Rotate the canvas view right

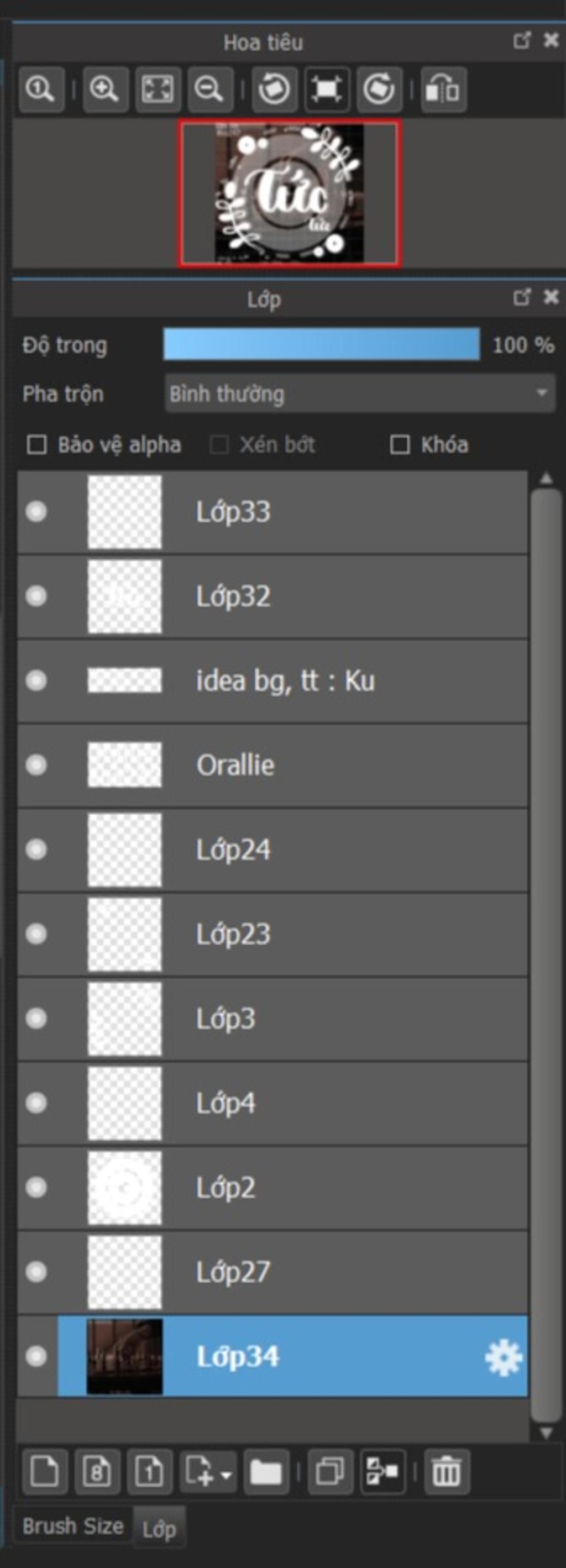pyautogui.click(x=379, y=90)
